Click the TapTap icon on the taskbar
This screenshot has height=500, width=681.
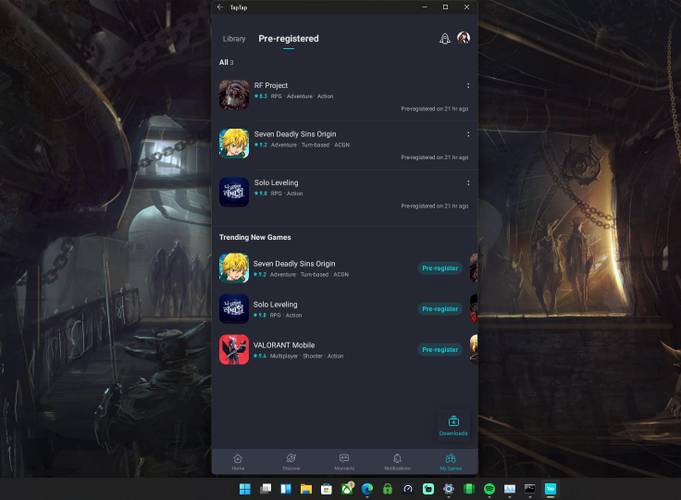point(550,489)
